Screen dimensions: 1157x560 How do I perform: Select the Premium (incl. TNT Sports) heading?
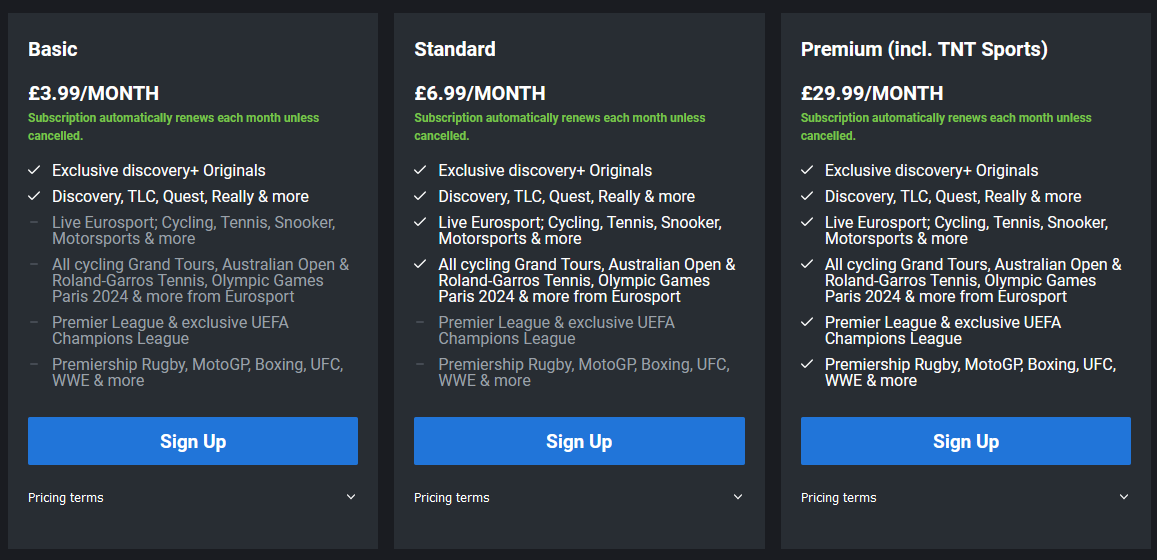click(x=924, y=49)
